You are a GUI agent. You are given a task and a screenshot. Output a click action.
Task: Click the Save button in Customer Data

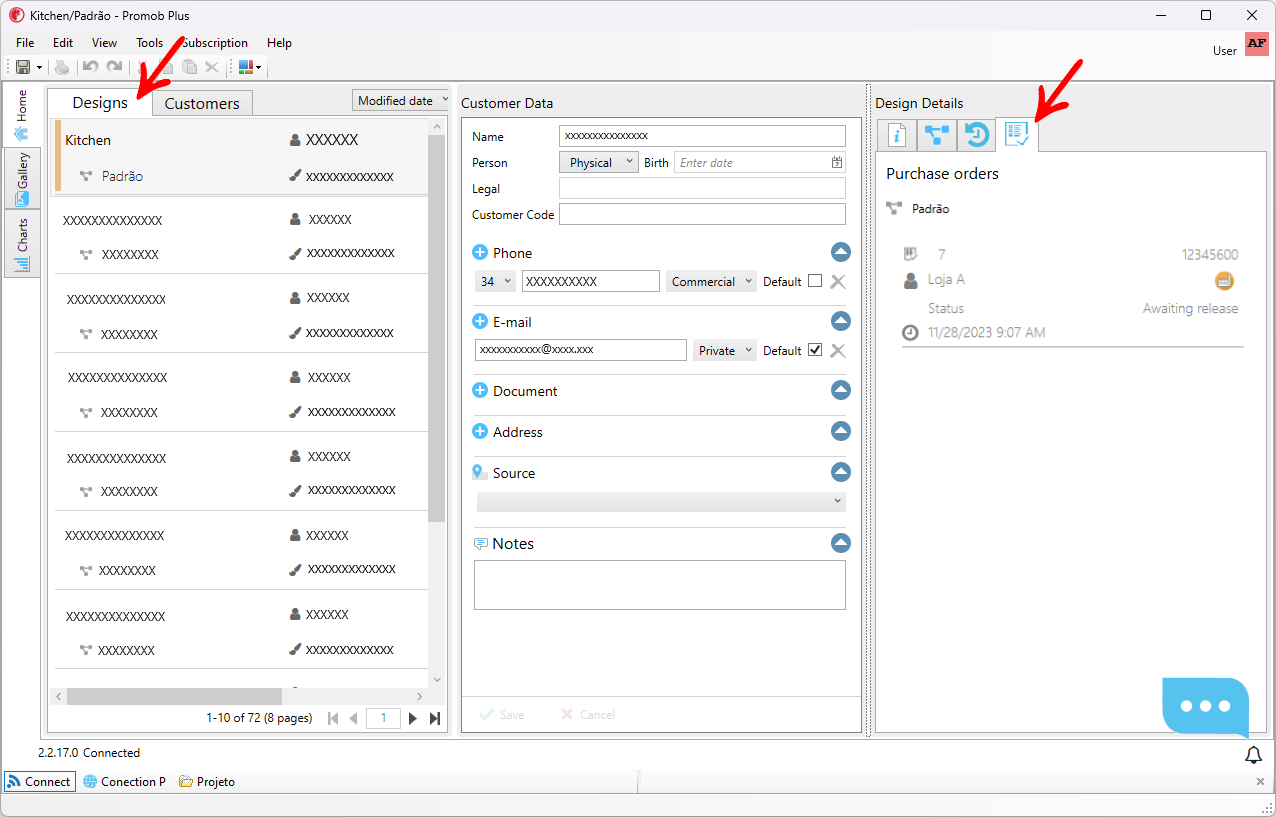tap(502, 714)
